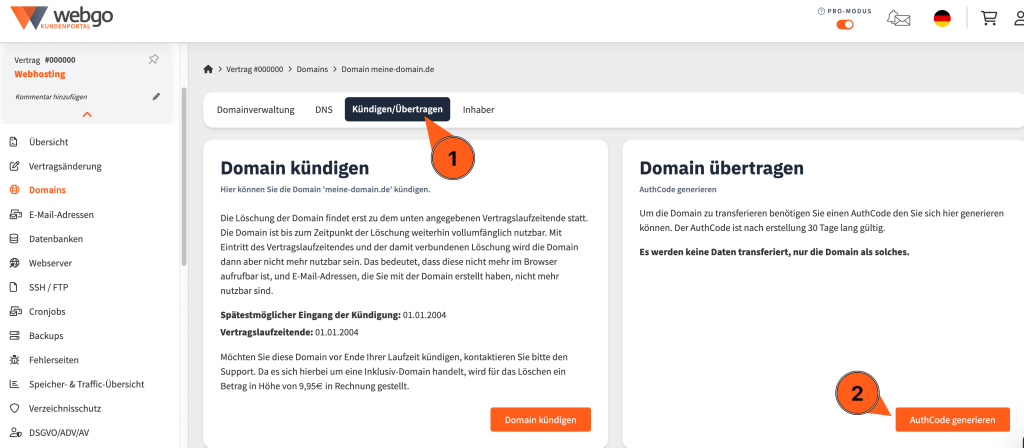Open the shopping cart icon
1024x448 pixels.
989,18
